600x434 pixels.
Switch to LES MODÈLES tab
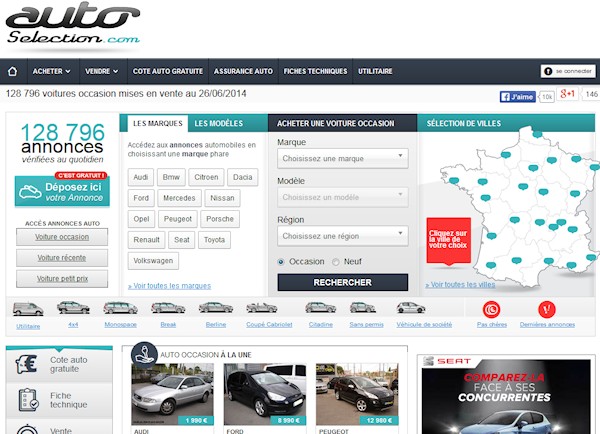pyautogui.click(x=218, y=123)
